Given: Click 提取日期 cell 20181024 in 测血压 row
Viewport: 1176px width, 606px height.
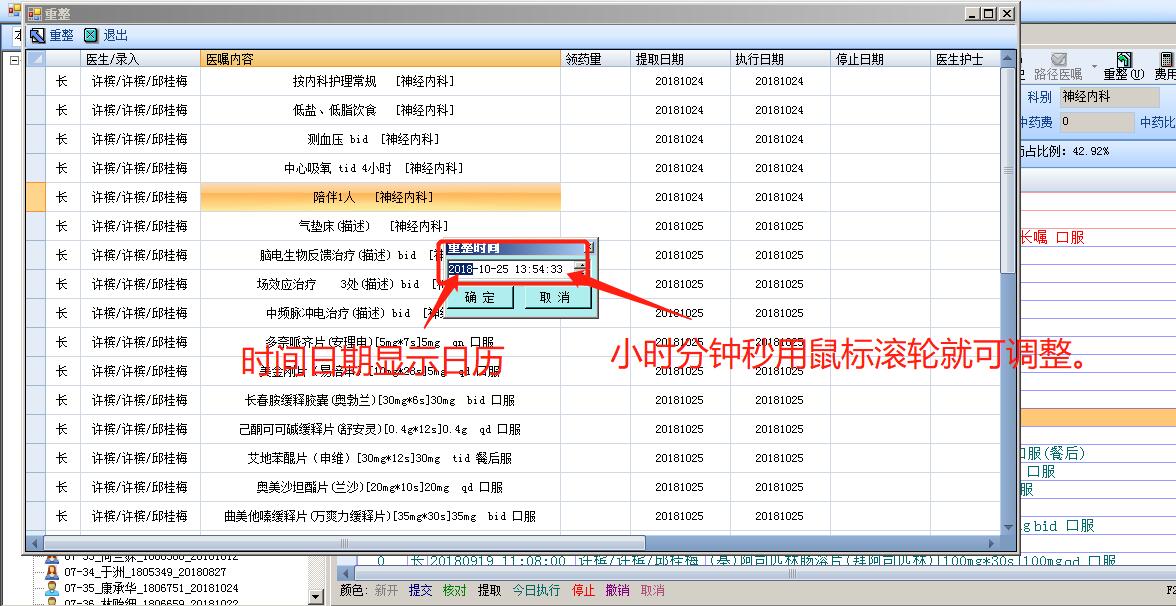Looking at the screenshot, I should pos(680,140).
